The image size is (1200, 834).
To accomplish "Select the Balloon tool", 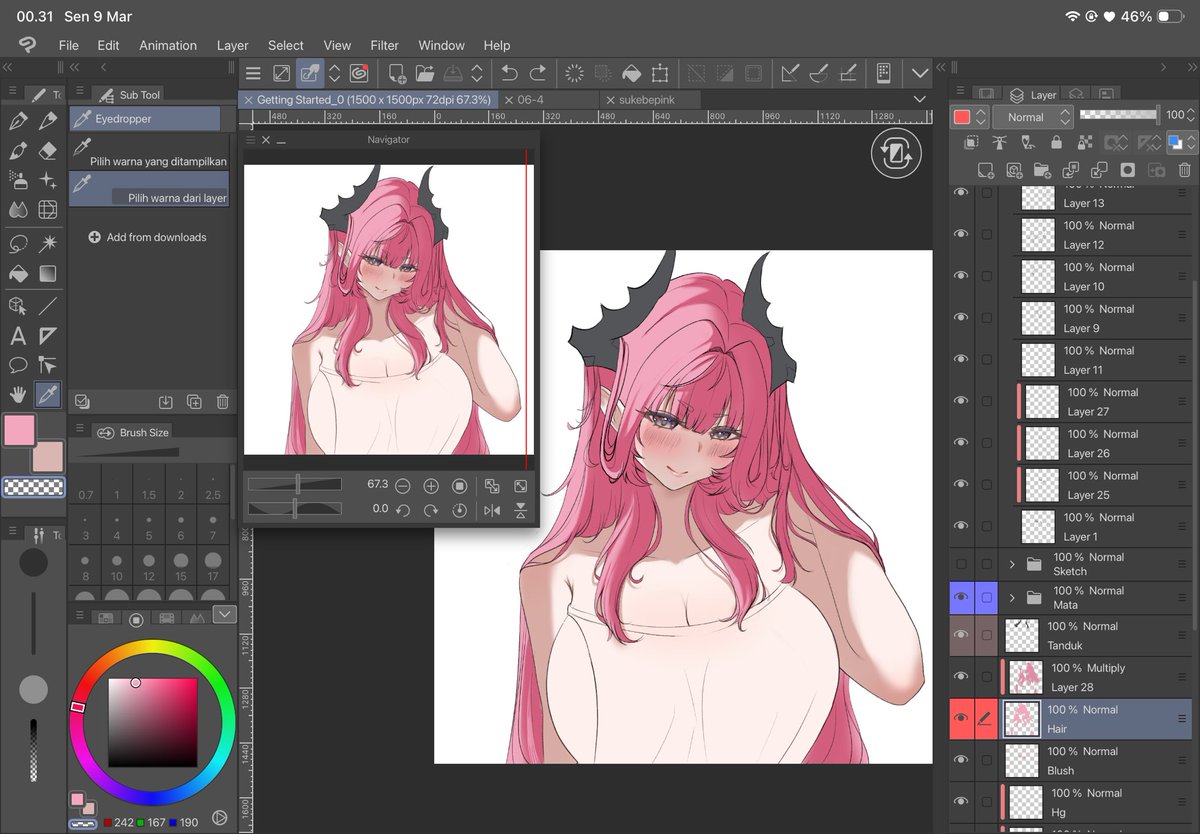I will pyautogui.click(x=17, y=365).
